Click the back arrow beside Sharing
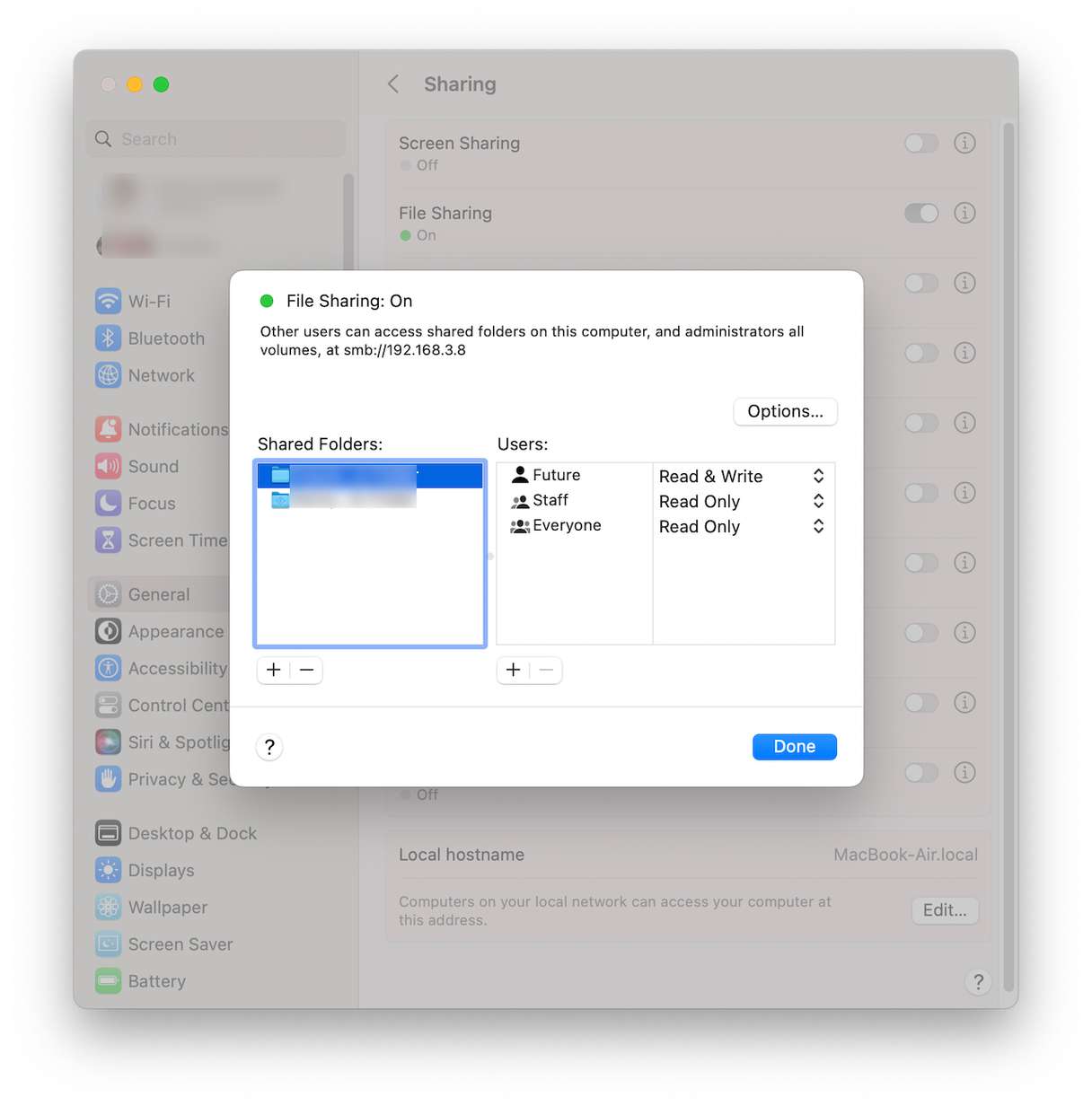This screenshot has height=1106, width=1092. pyautogui.click(x=393, y=84)
